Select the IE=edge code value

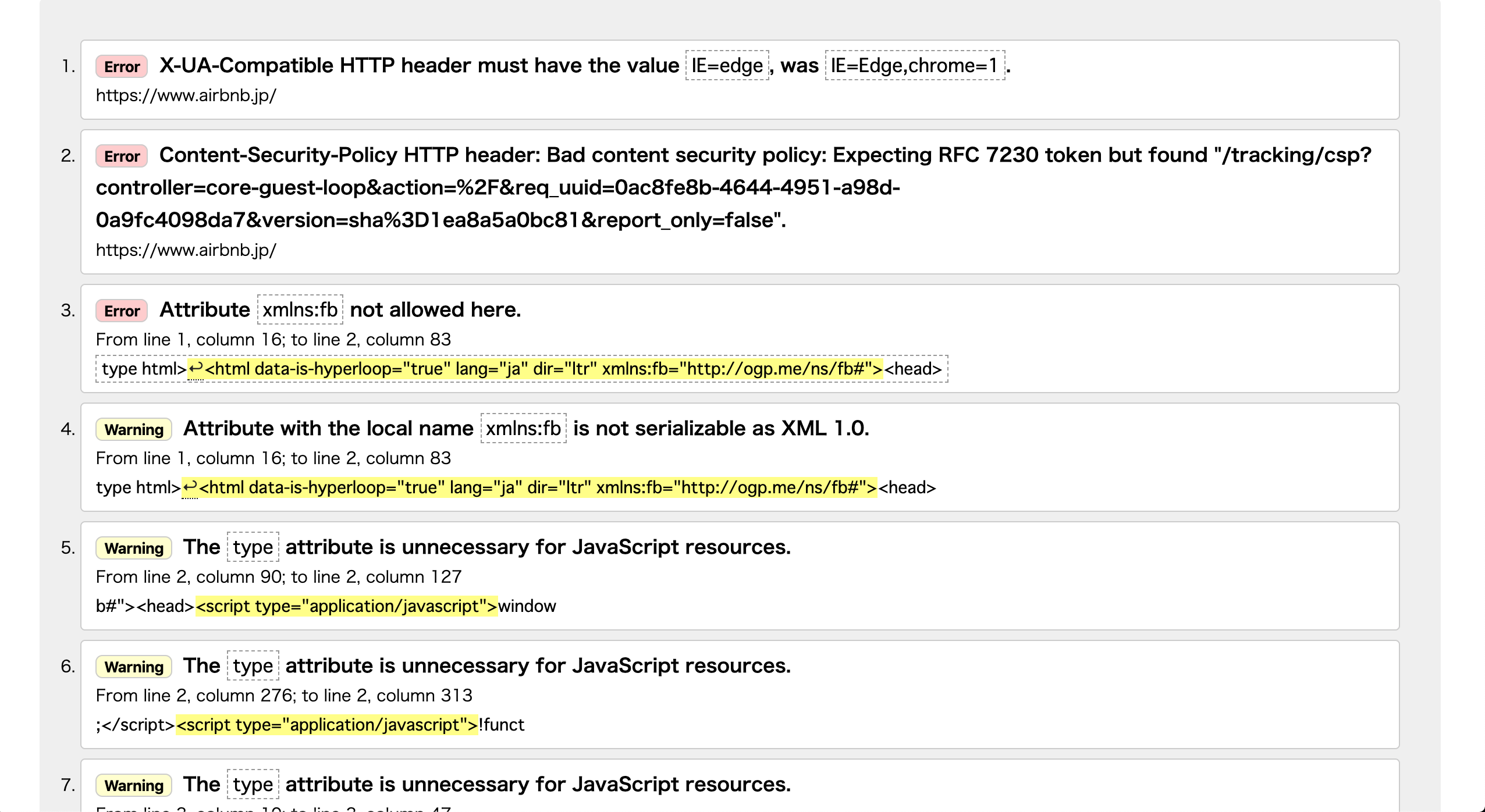point(727,66)
